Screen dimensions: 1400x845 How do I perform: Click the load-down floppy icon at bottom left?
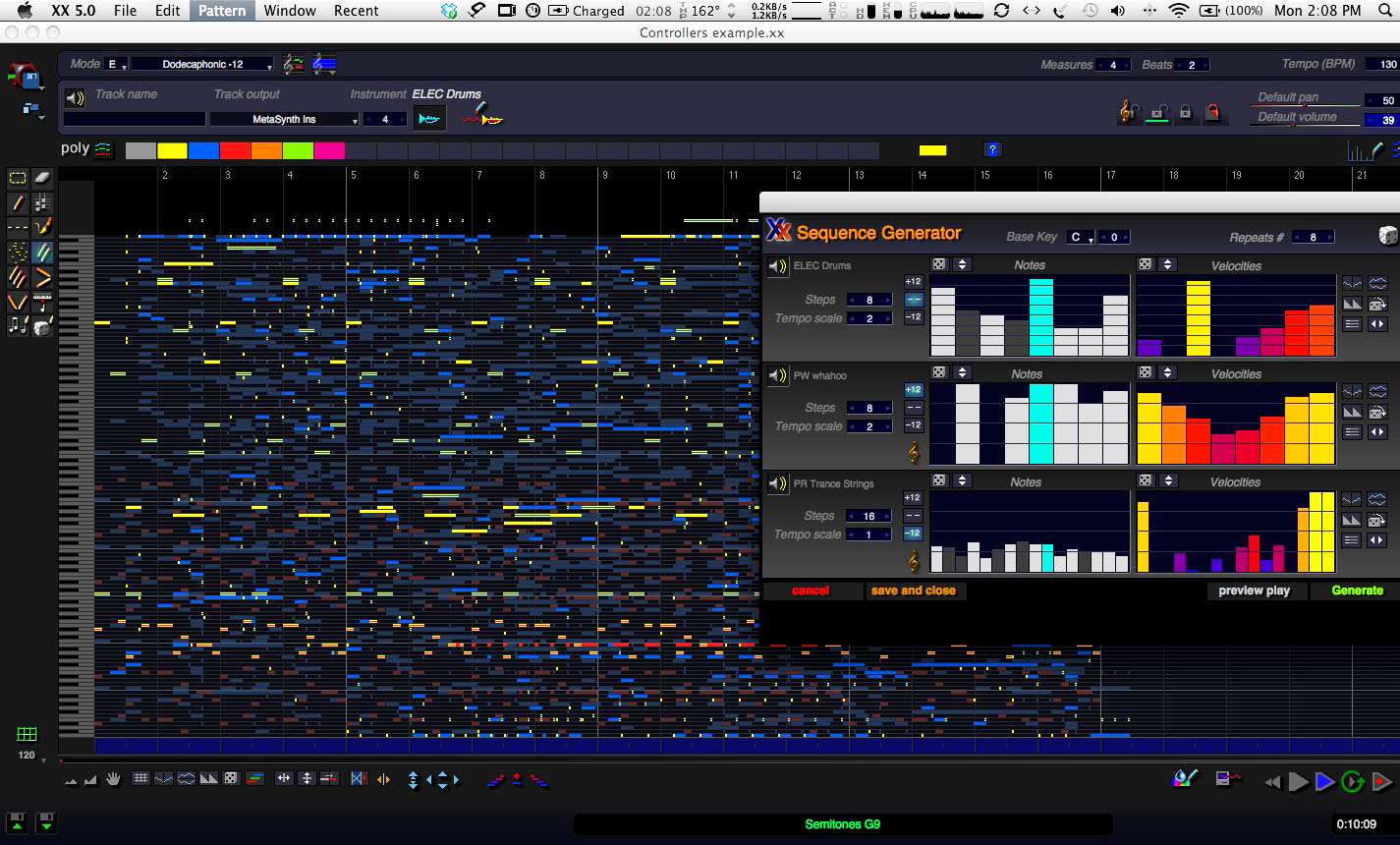[45, 821]
